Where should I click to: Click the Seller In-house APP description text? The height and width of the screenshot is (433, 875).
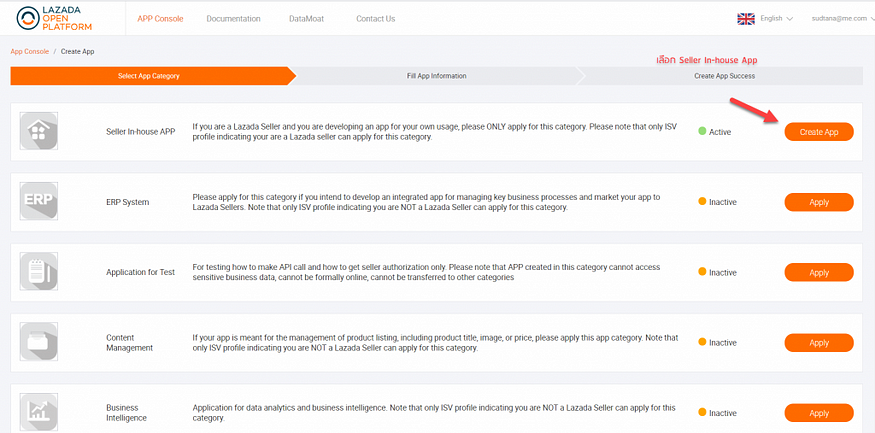coord(435,132)
